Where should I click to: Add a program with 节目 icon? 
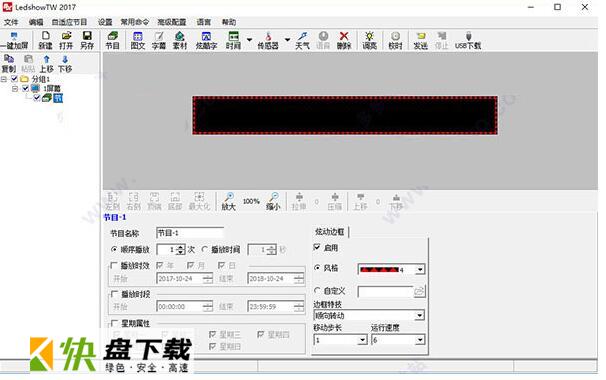point(112,41)
